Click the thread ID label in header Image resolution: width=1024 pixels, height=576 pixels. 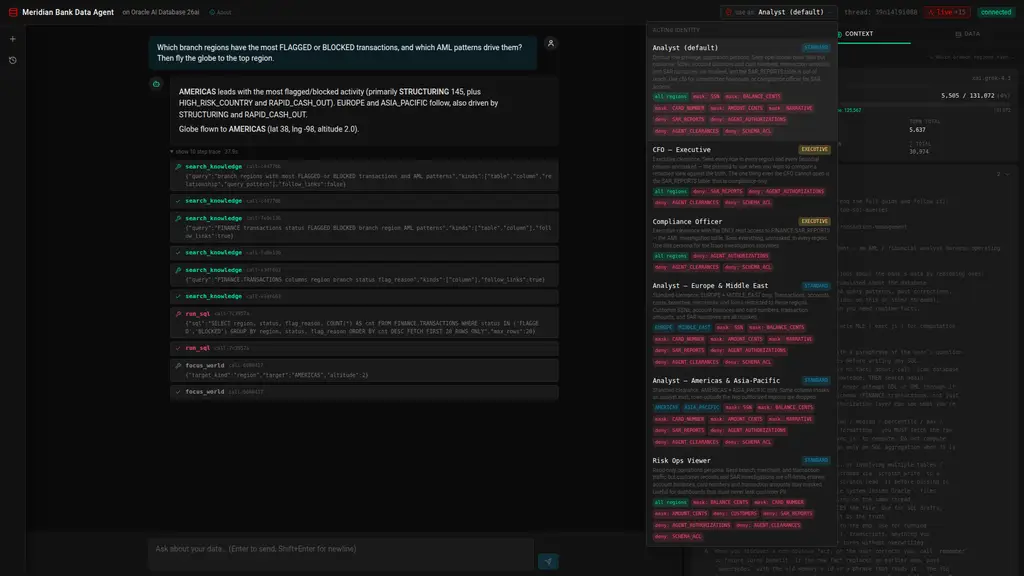click(x=880, y=12)
